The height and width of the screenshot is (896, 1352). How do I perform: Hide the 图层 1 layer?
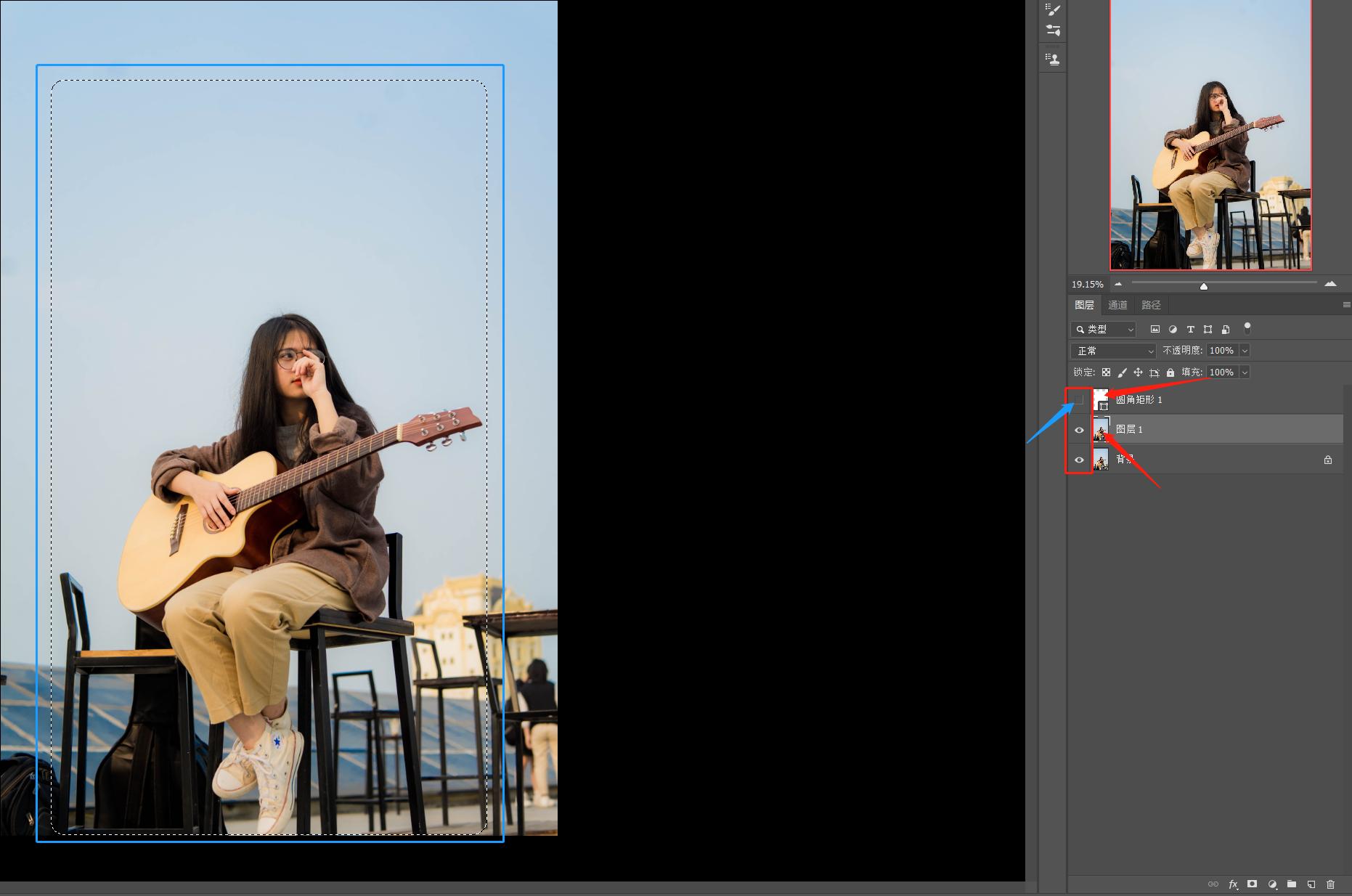1079,430
